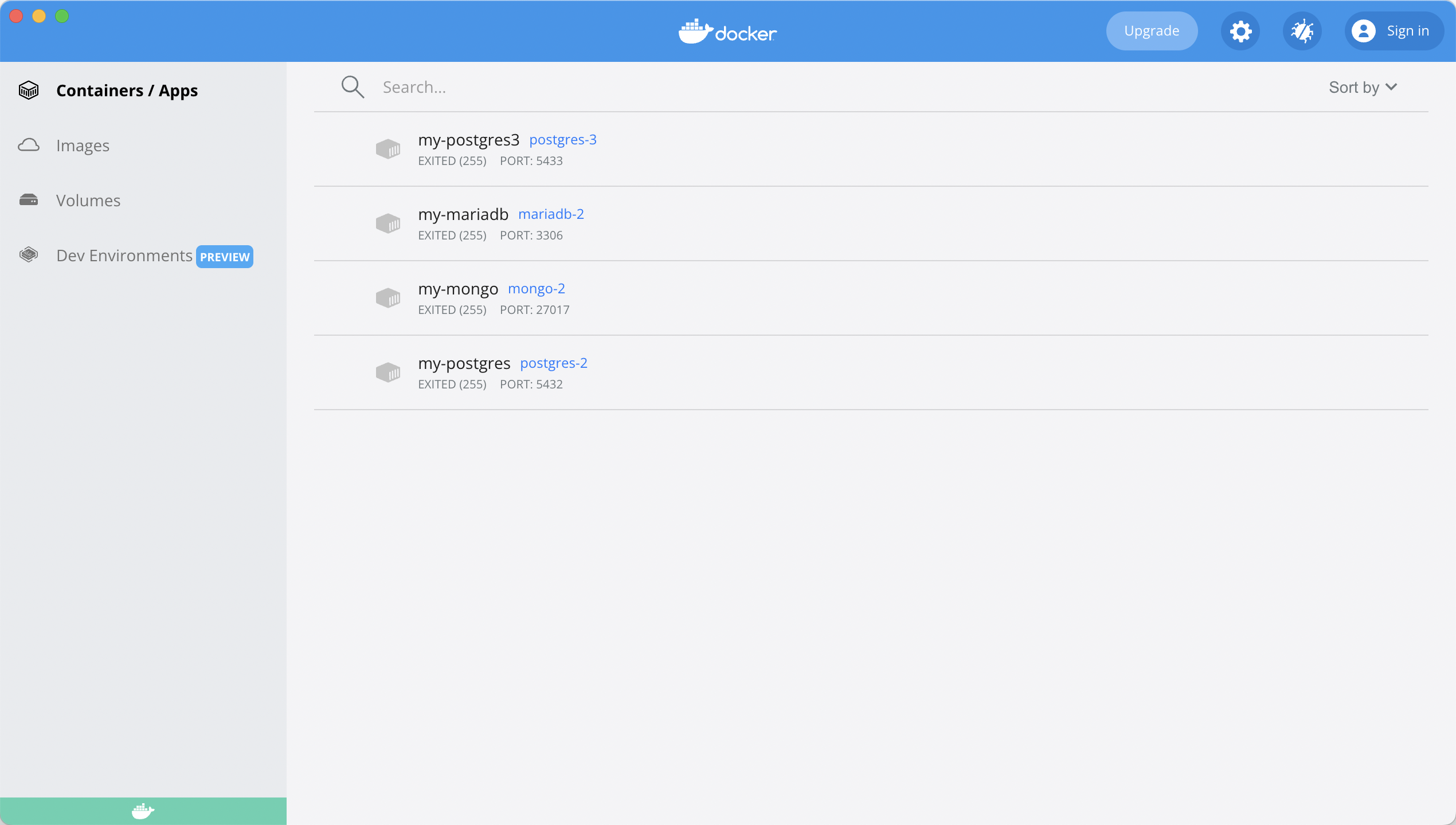Open the mariadb-2 image link

(x=551, y=214)
